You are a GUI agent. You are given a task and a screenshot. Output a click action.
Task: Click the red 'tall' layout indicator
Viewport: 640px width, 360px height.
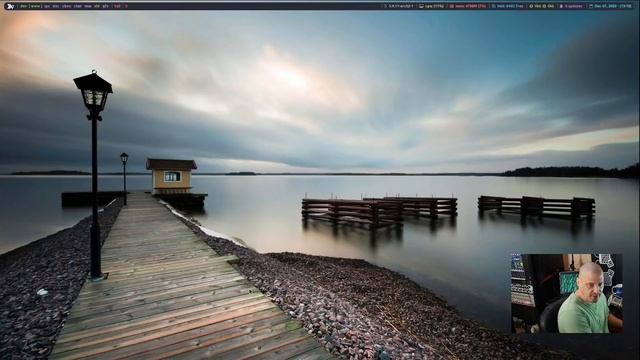click(118, 6)
